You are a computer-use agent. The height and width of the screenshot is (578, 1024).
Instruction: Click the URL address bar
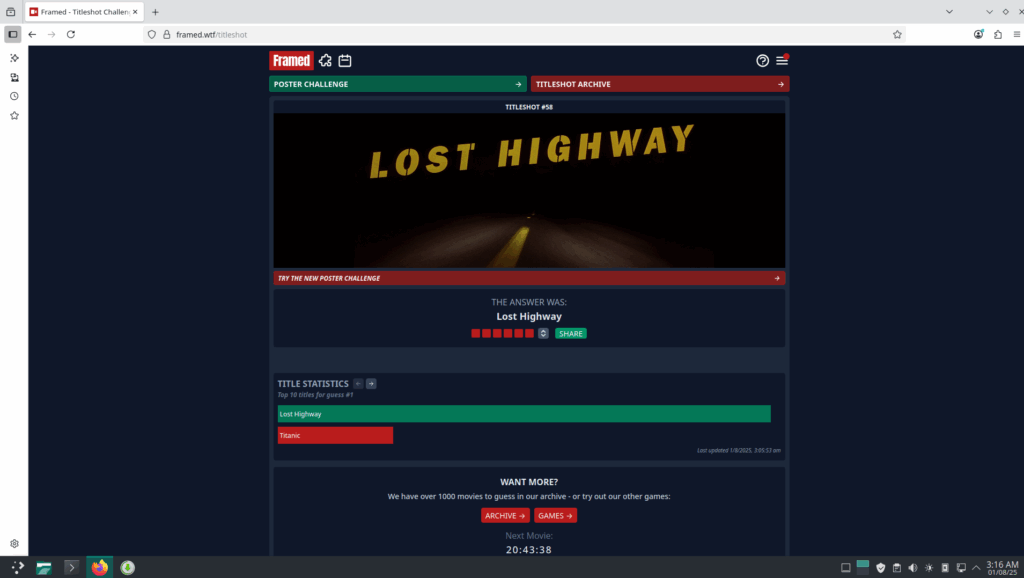coord(520,34)
